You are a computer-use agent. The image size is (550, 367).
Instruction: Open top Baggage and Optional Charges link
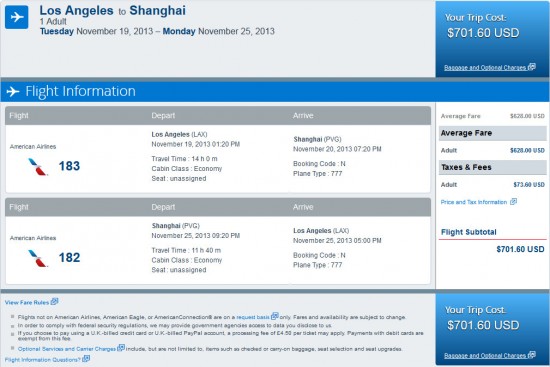485,68
